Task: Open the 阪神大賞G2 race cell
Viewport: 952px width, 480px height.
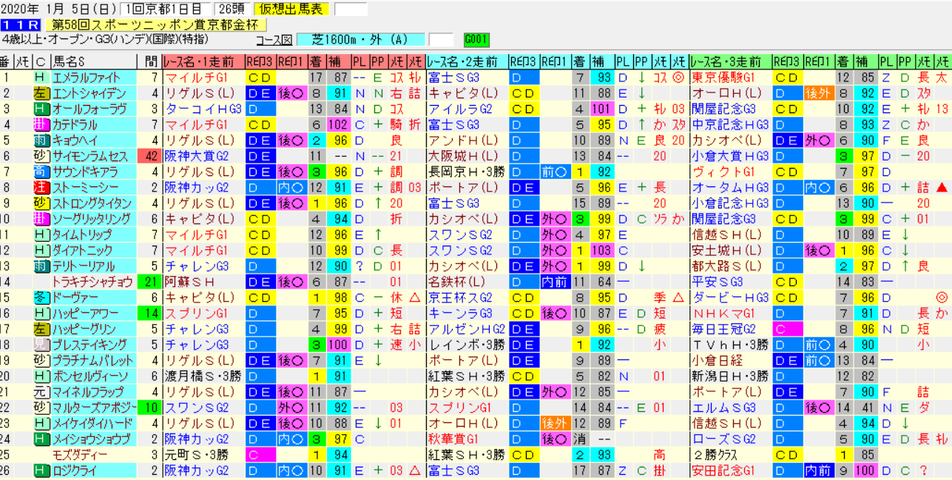Action: click(203, 156)
